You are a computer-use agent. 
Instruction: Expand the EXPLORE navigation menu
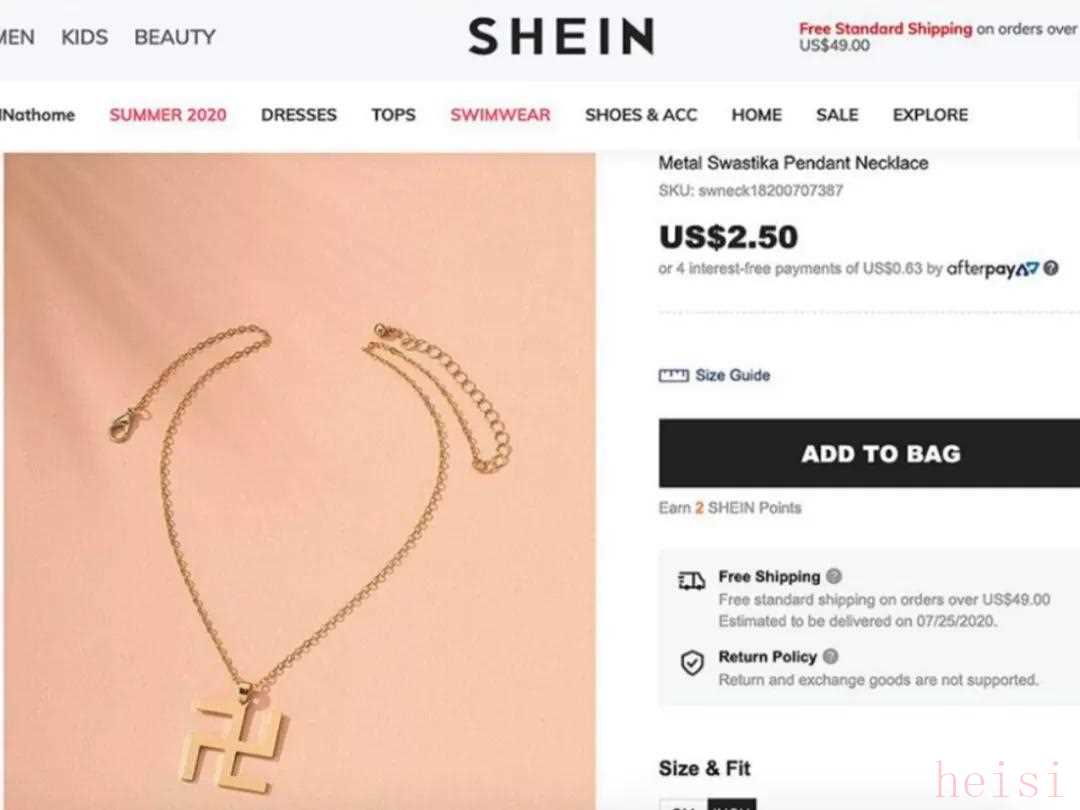point(930,115)
